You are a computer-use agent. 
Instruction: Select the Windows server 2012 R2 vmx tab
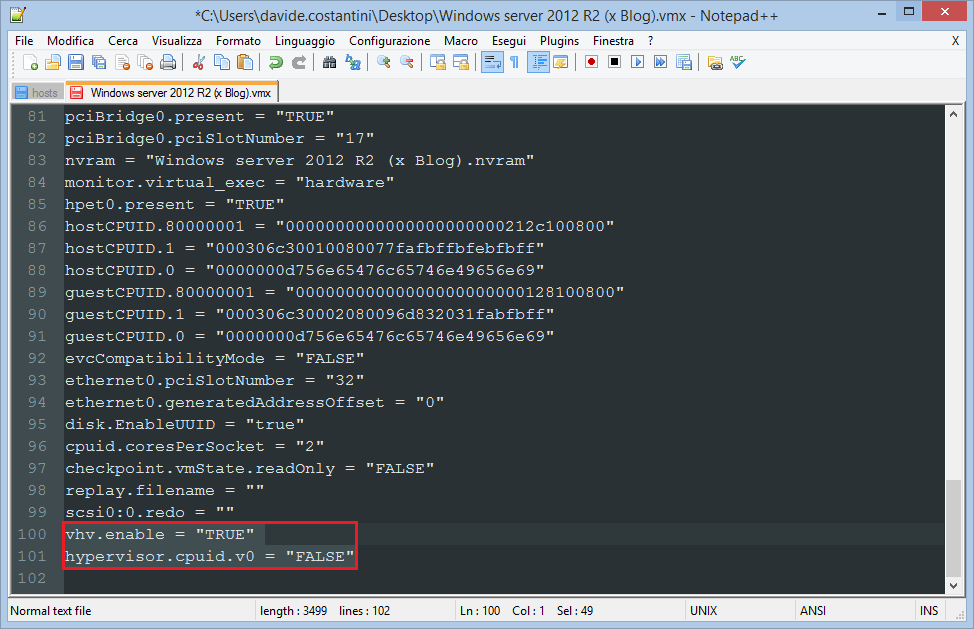pos(172,93)
